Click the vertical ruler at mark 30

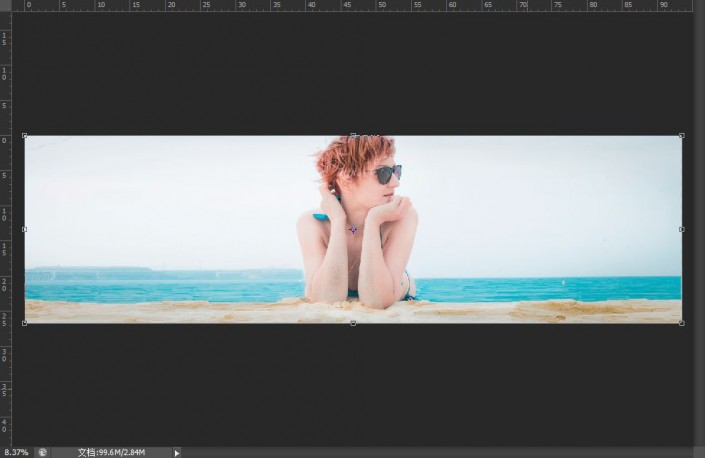pos(4,355)
